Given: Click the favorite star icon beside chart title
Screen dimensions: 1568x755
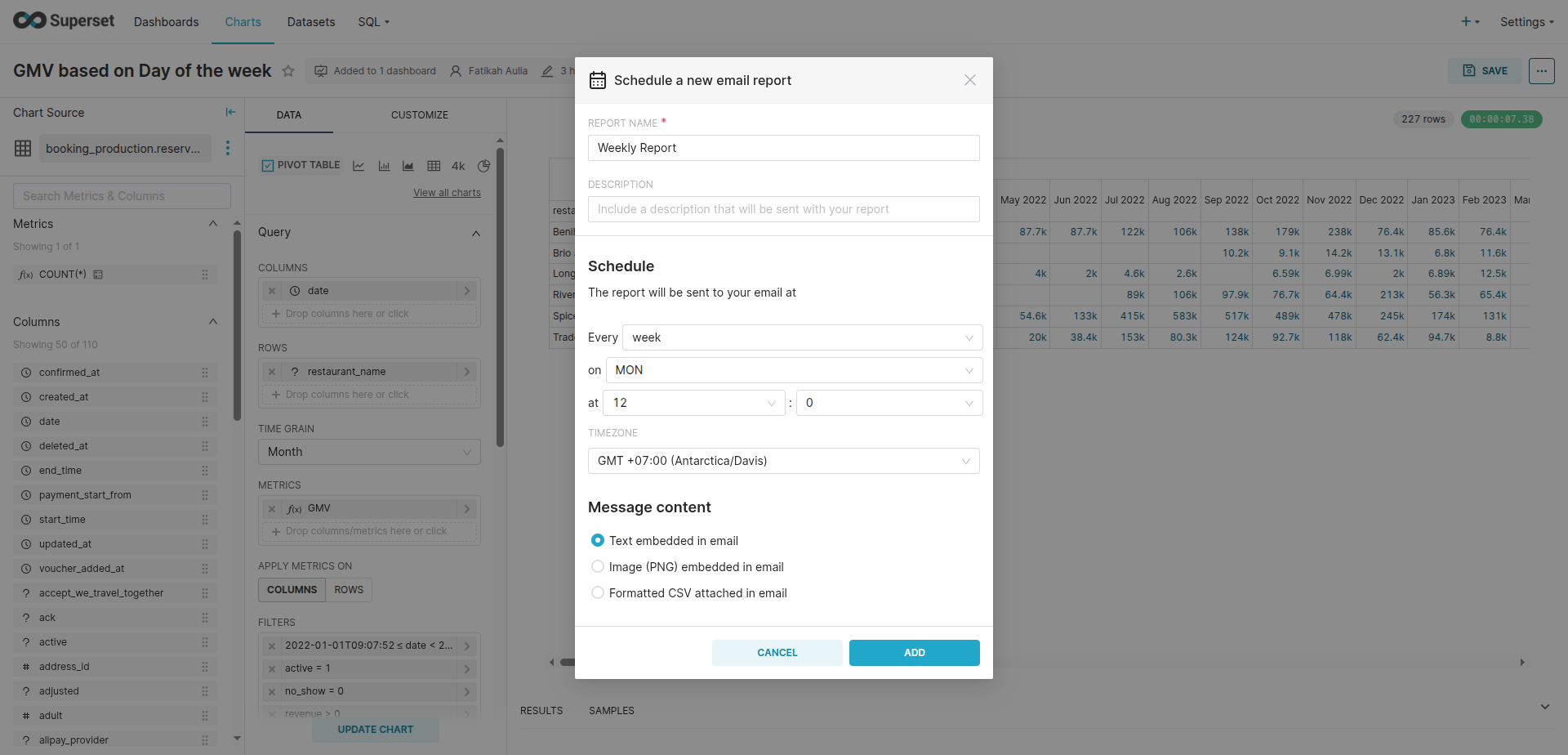Looking at the screenshot, I should point(288,71).
